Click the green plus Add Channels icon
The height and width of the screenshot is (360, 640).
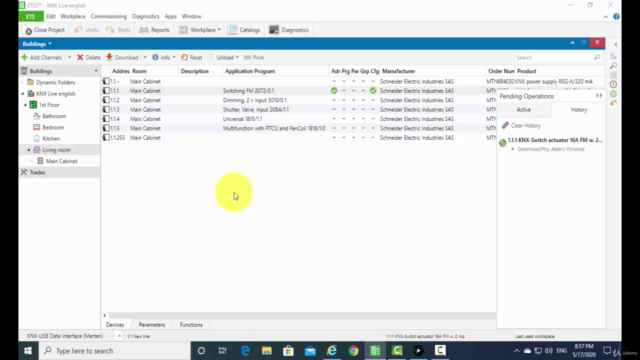tap(24, 58)
